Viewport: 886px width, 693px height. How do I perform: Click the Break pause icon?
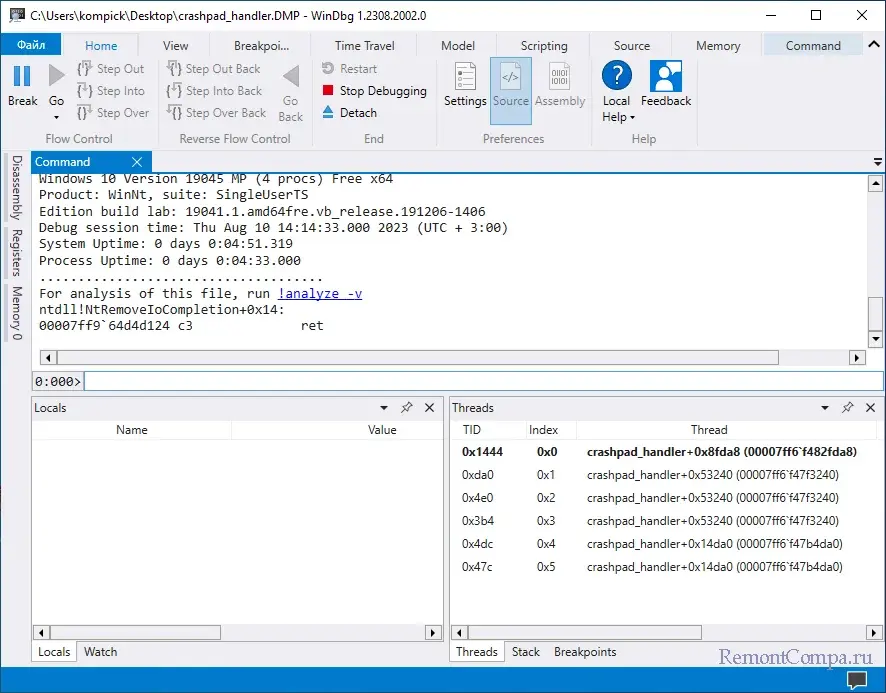click(x=21, y=76)
